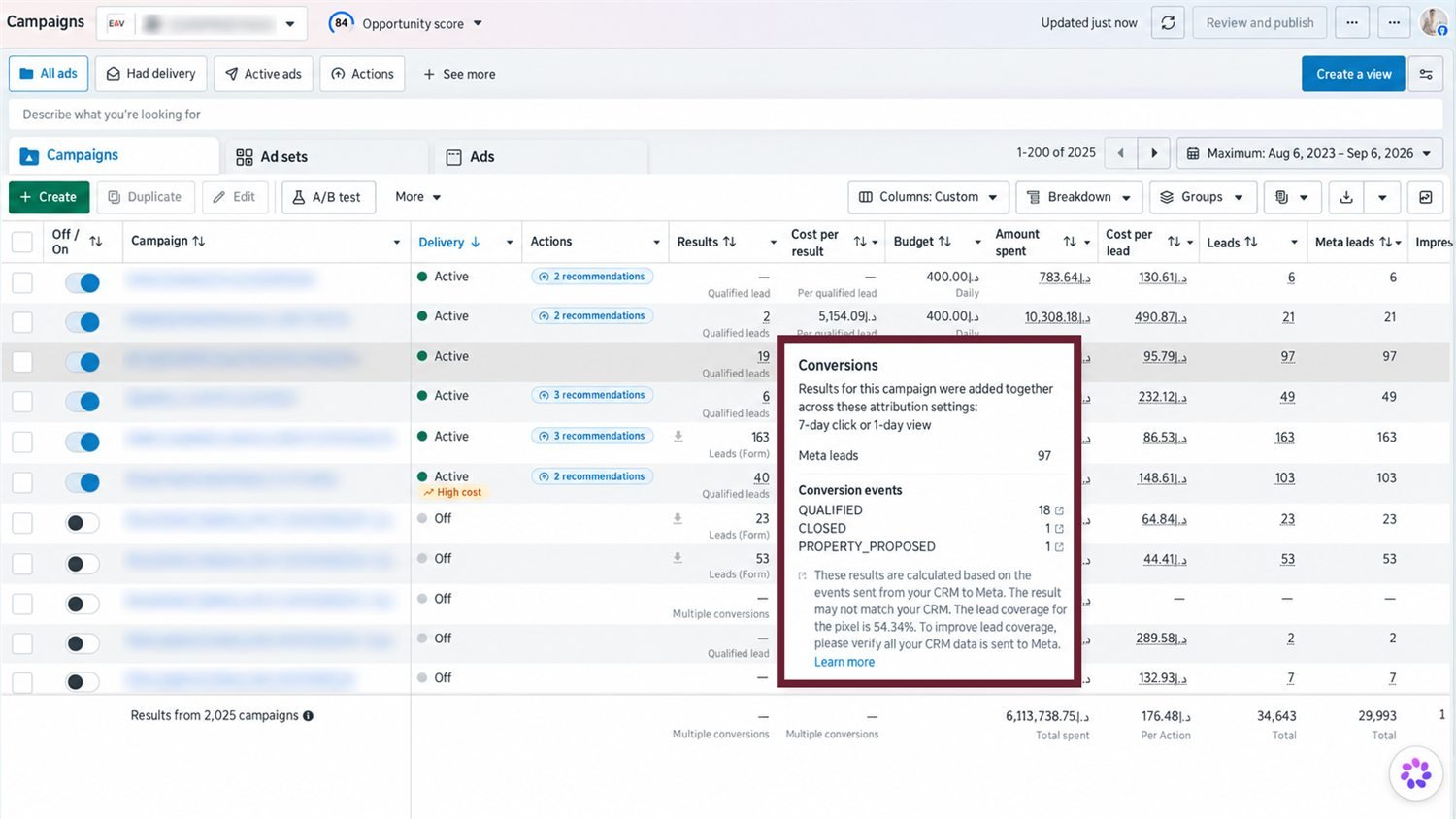Click the green Create button
This screenshot has width=1456, height=819.
[x=49, y=197]
